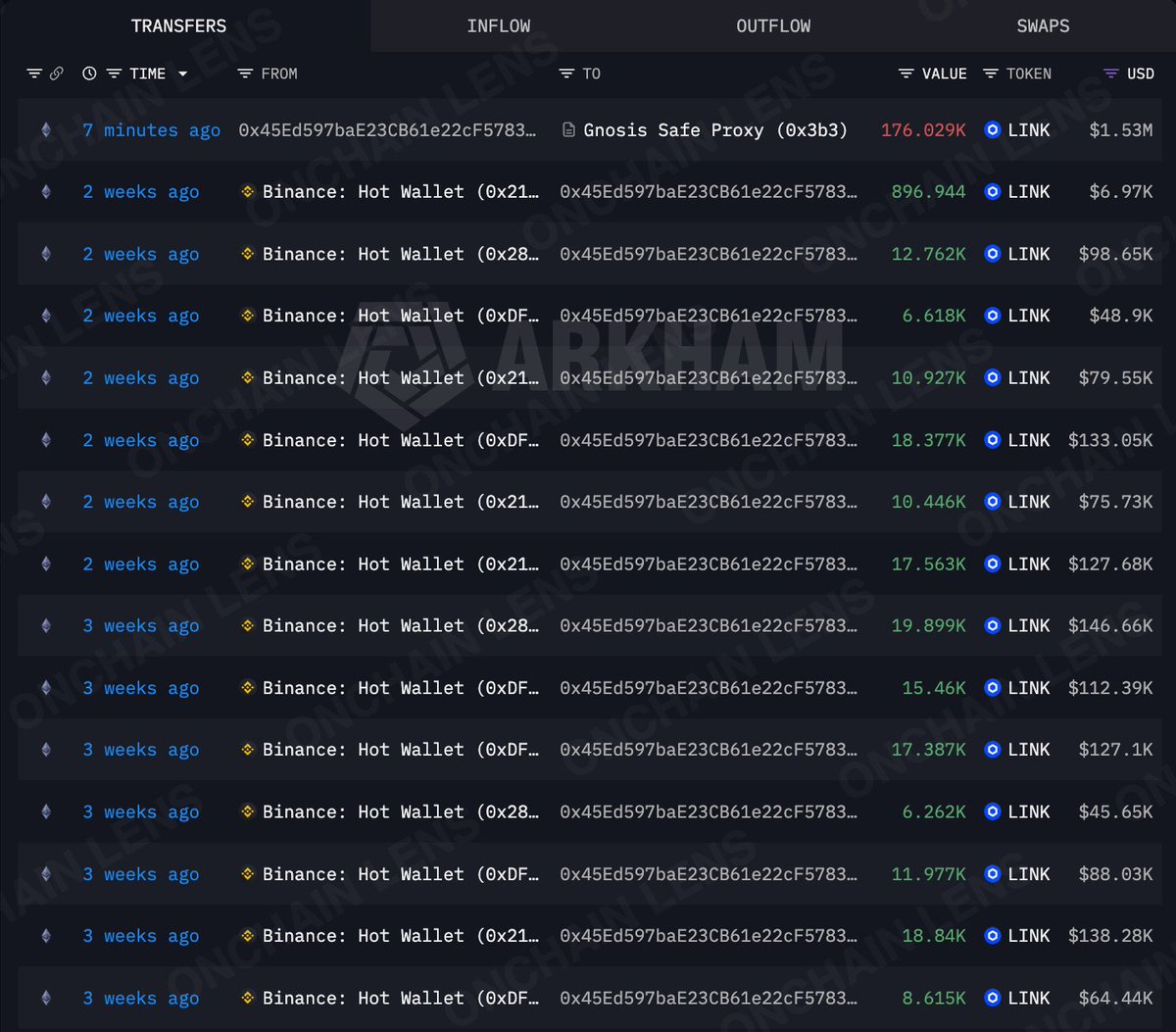Click the Binance logo in the 896.944 row
This screenshot has width=1176, height=1032.
point(248,192)
